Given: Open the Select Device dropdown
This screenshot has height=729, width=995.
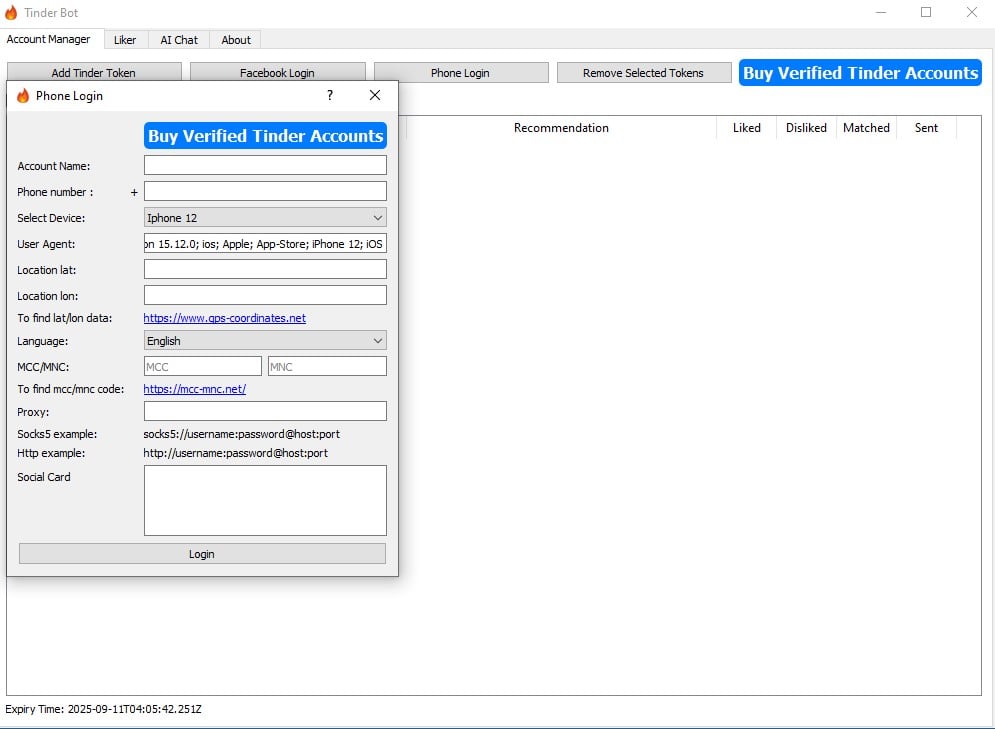Looking at the screenshot, I should coord(265,218).
